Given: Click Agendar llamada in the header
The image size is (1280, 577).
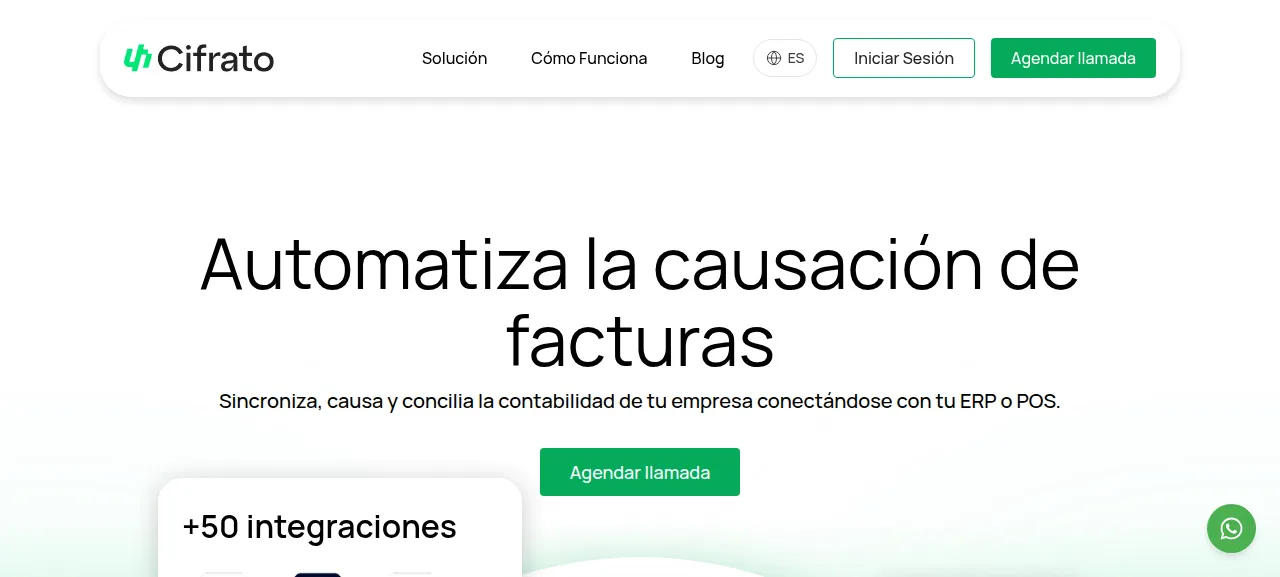Looking at the screenshot, I should click(1073, 58).
